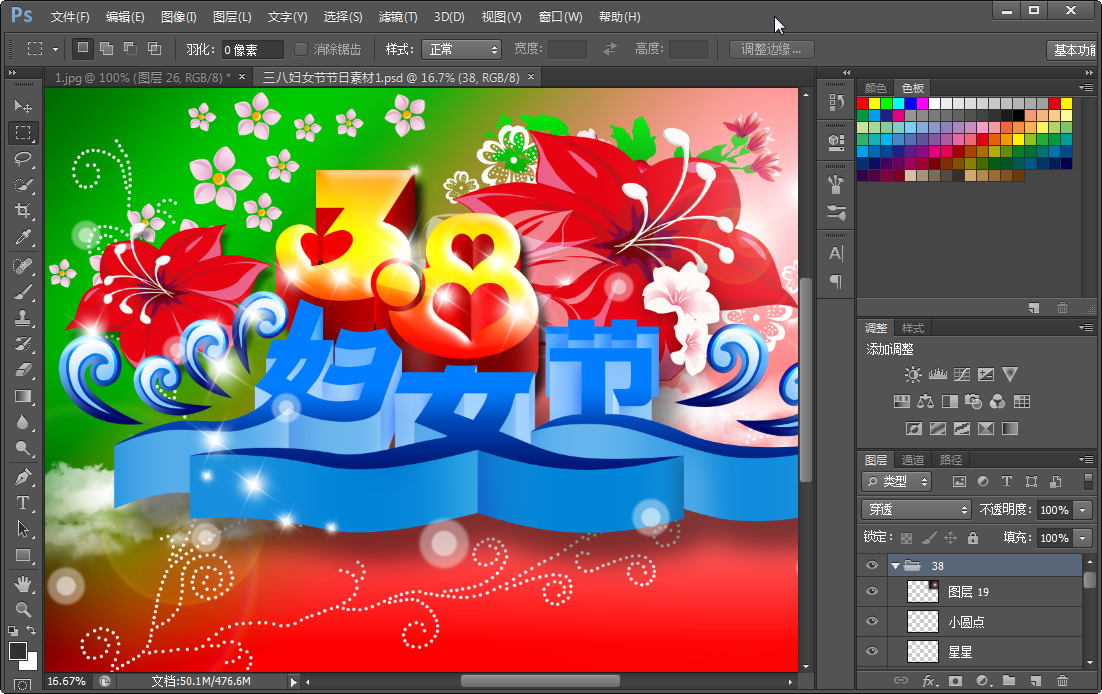Toggle the lock all padlock option
The height and width of the screenshot is (694, 1102).
tap(973, 539)
